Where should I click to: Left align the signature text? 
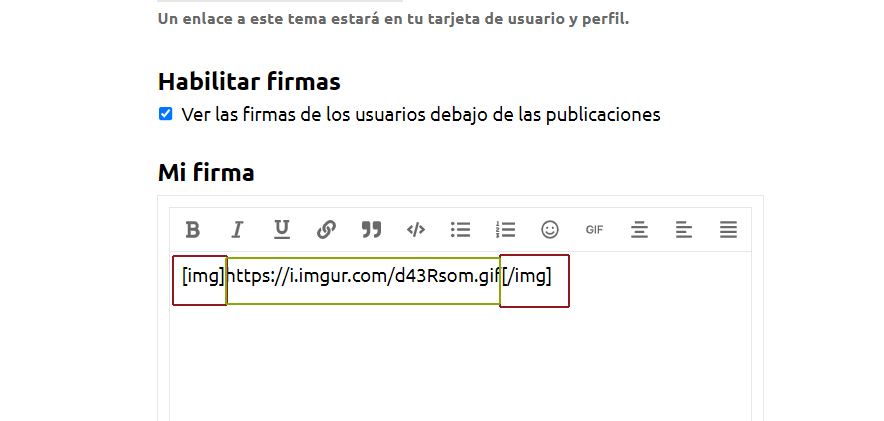[684, 230]
